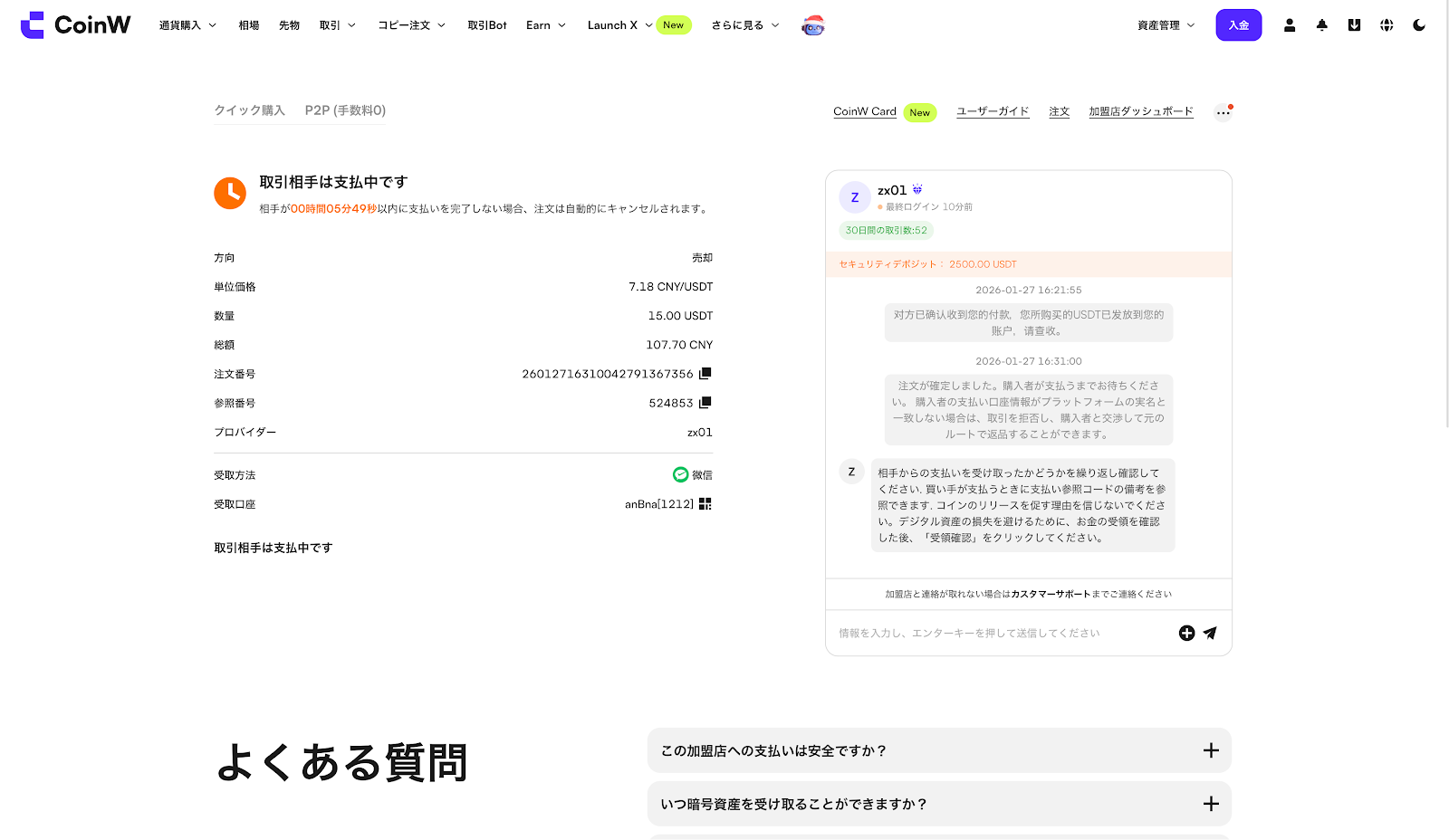Switch to the クイック購入 tab
The image size is (1449, 840).
pyautogui.click(x=249, y=110)
